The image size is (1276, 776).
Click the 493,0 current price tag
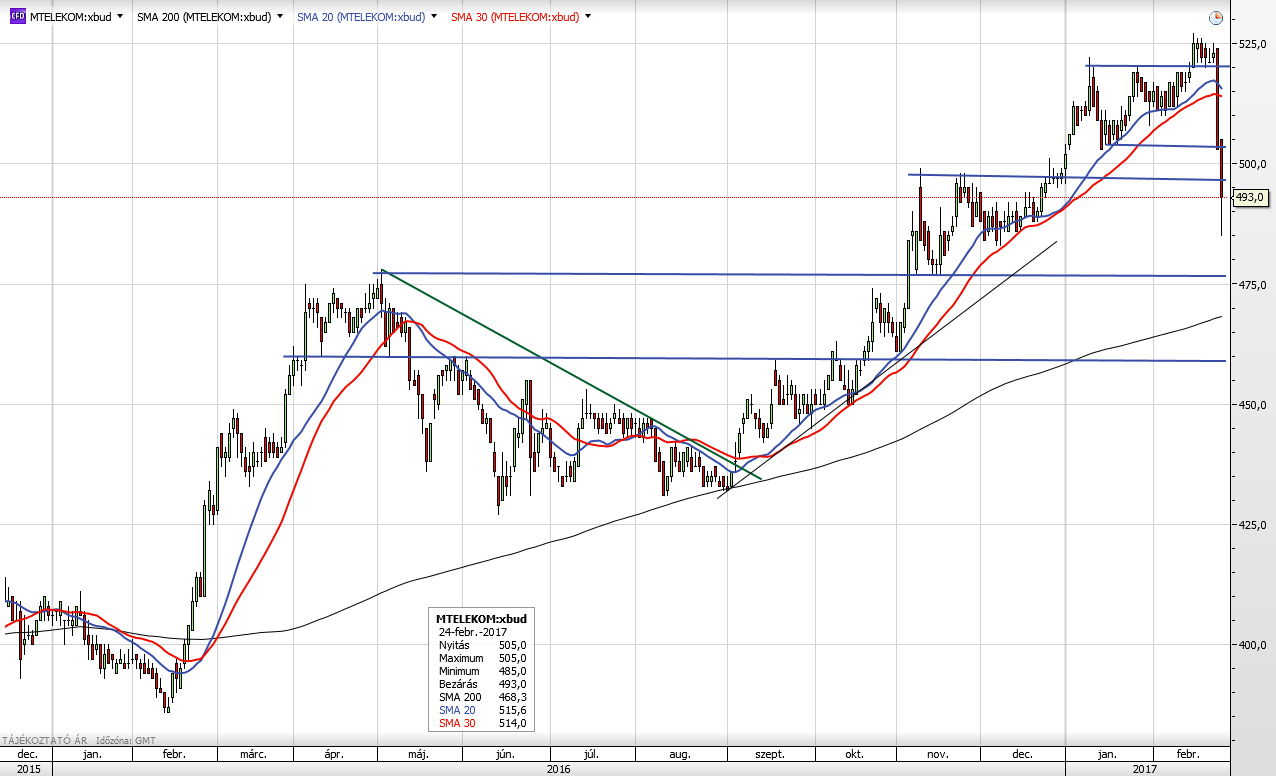[x=1251, y=198]
